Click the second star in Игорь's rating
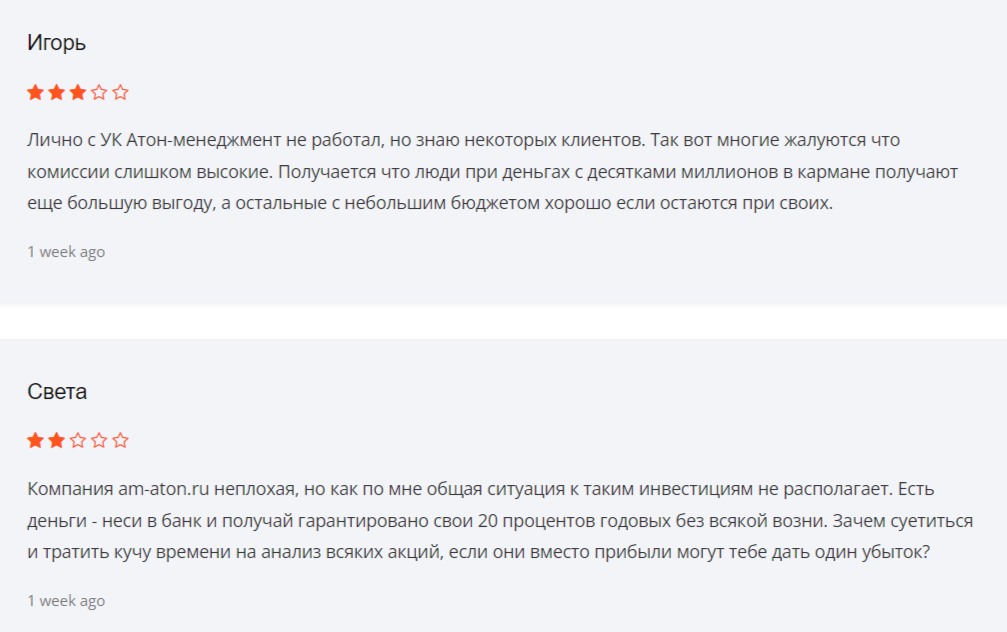The width and height of the screenshot is (1007, 632). (57, 92)
